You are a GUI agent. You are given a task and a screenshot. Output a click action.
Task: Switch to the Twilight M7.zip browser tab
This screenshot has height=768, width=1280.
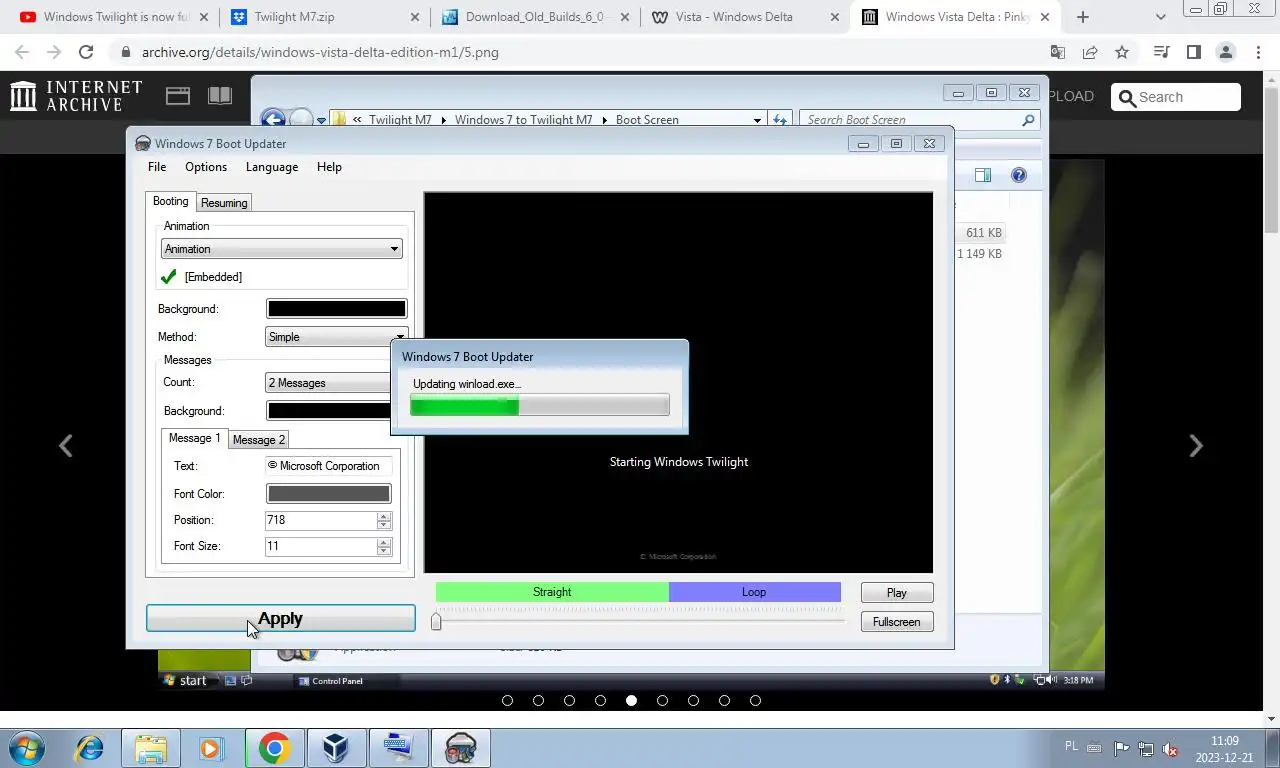point(324,17)
